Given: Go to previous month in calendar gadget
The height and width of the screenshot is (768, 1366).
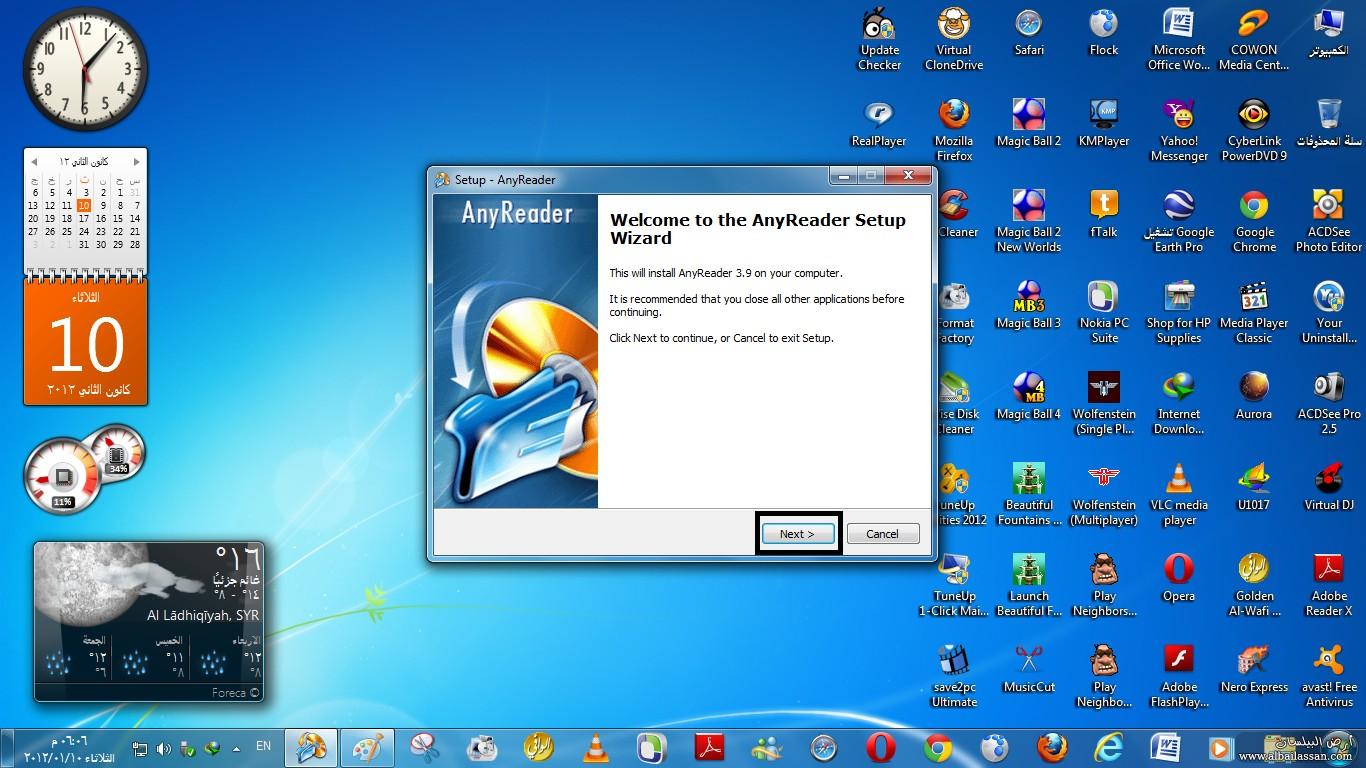Looking at the screenshot, I should click(34, 161).
